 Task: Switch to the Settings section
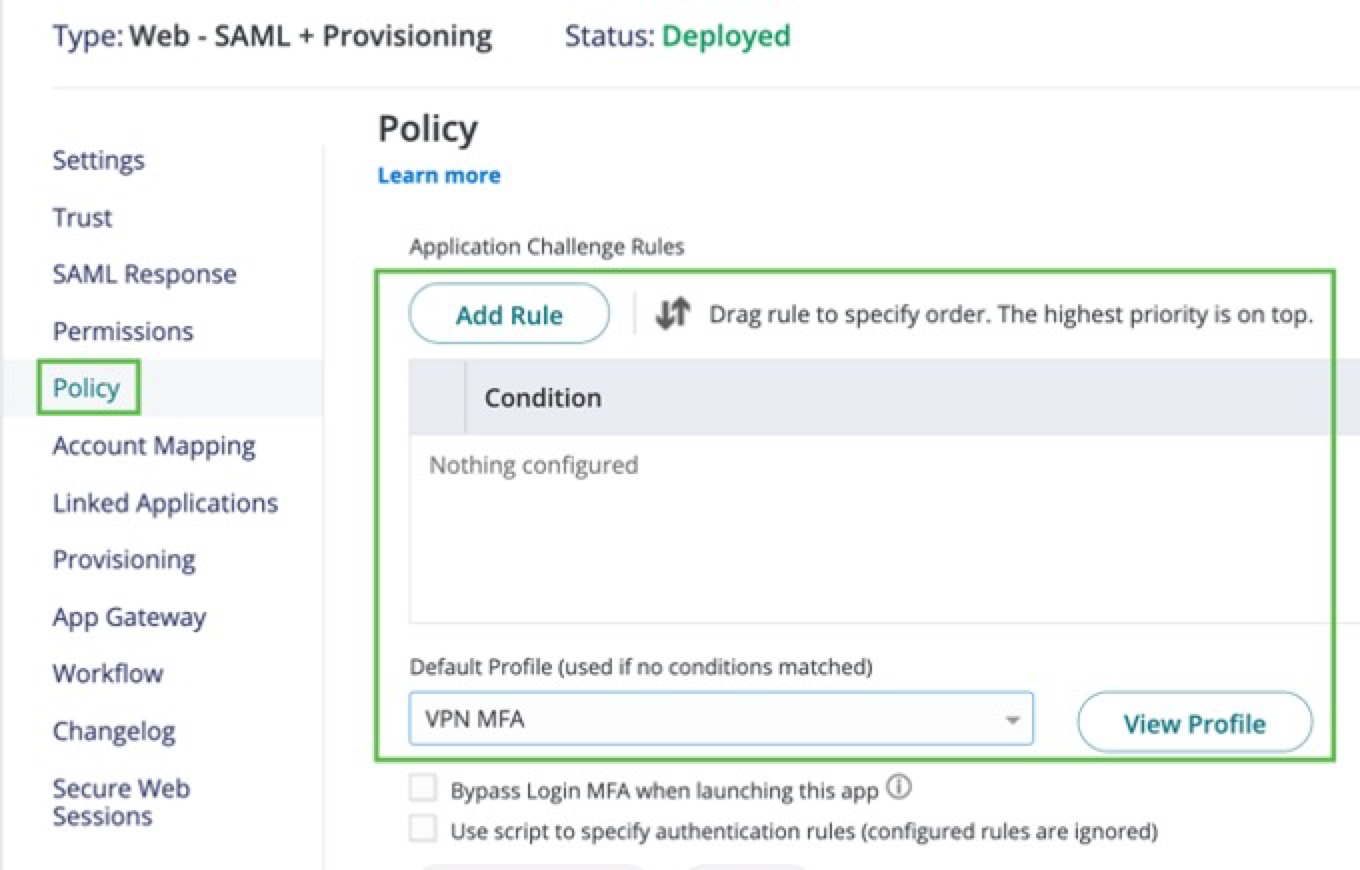pos(97,160)
